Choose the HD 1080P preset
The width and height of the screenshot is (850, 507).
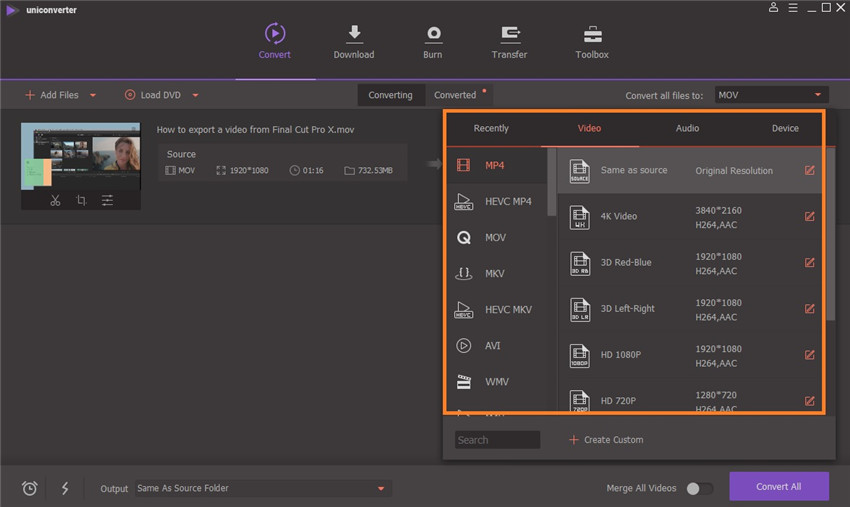pos(690,355)
